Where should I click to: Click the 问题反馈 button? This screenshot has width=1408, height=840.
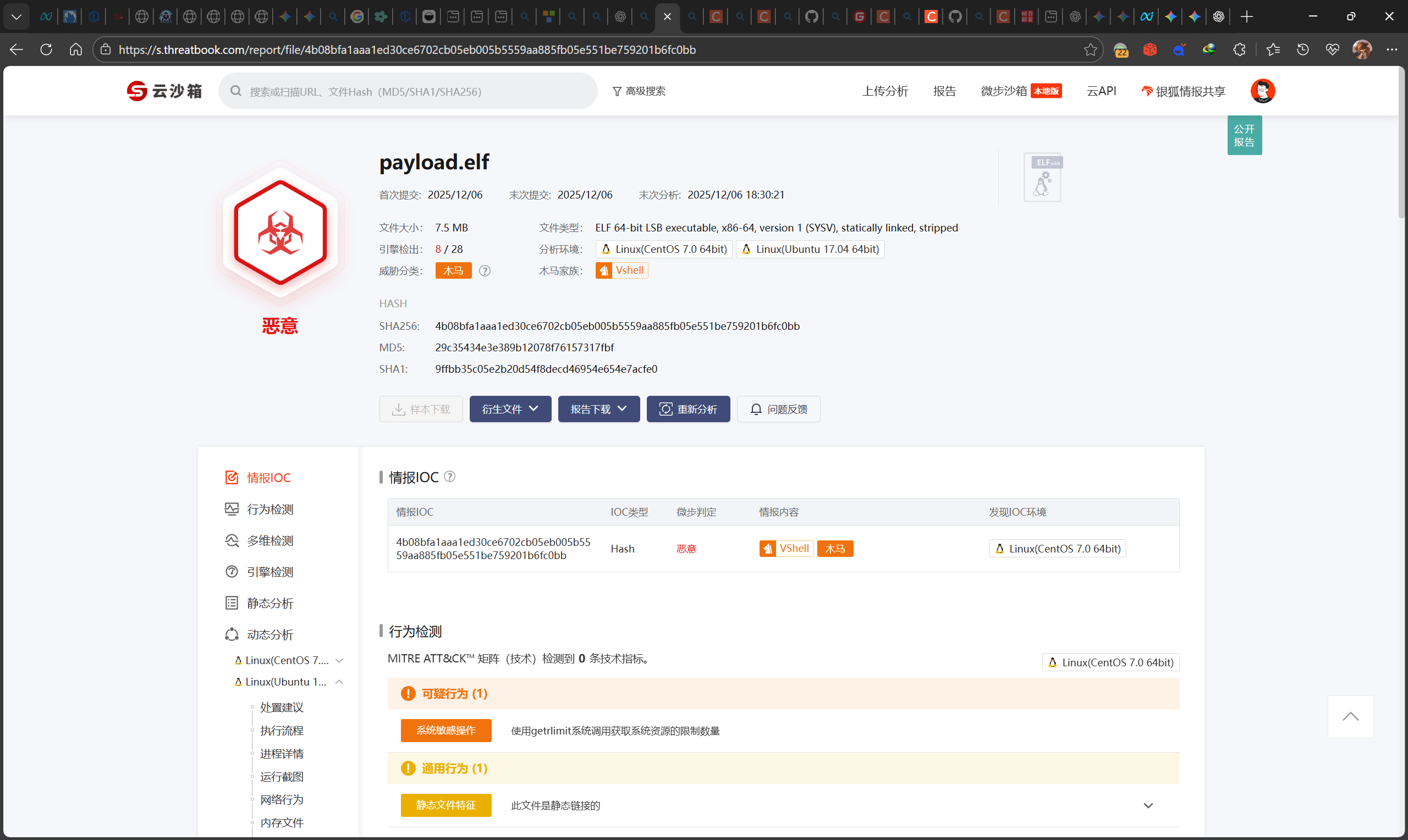click(778, 408)
